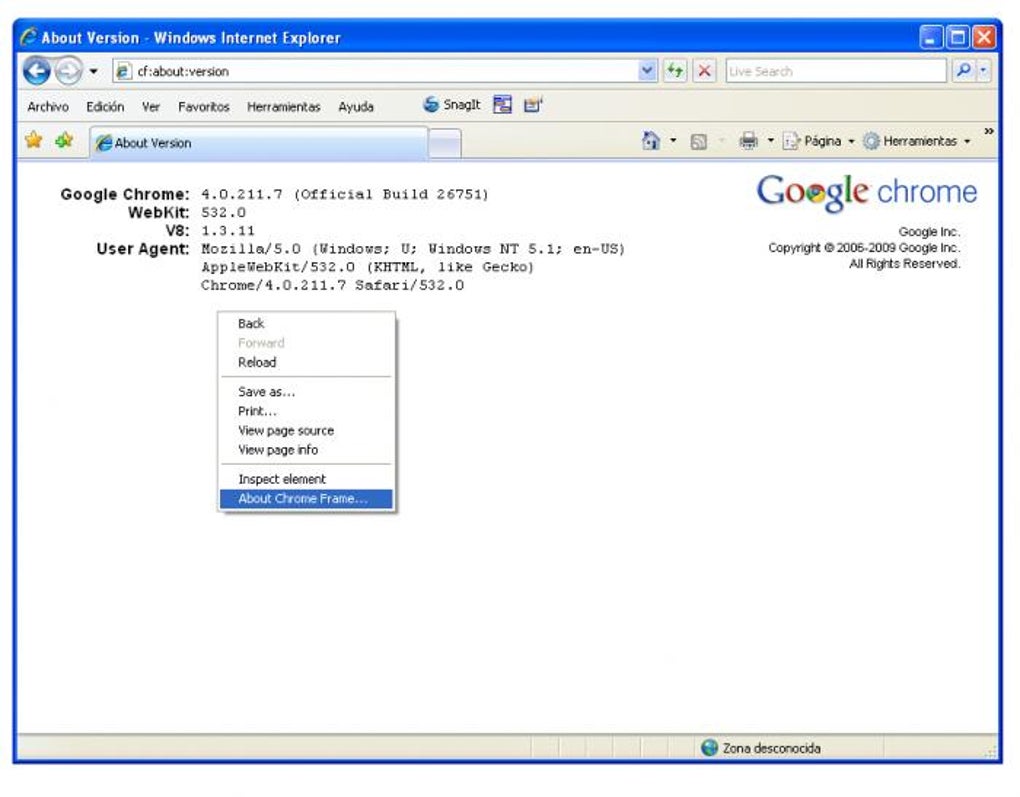
Task: Choose Inspect element in context menu
Action: [306, 479]
